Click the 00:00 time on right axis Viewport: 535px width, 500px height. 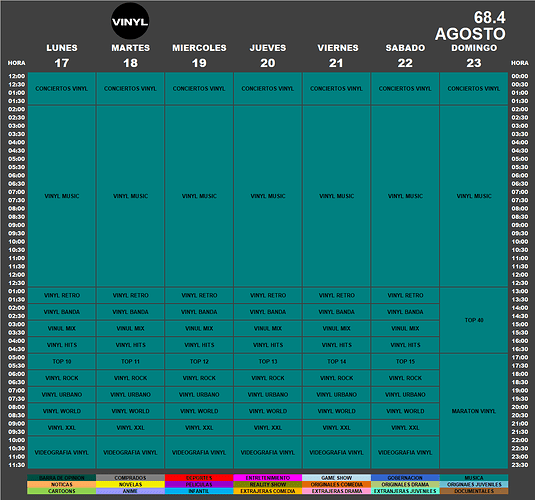coord(520,76)
